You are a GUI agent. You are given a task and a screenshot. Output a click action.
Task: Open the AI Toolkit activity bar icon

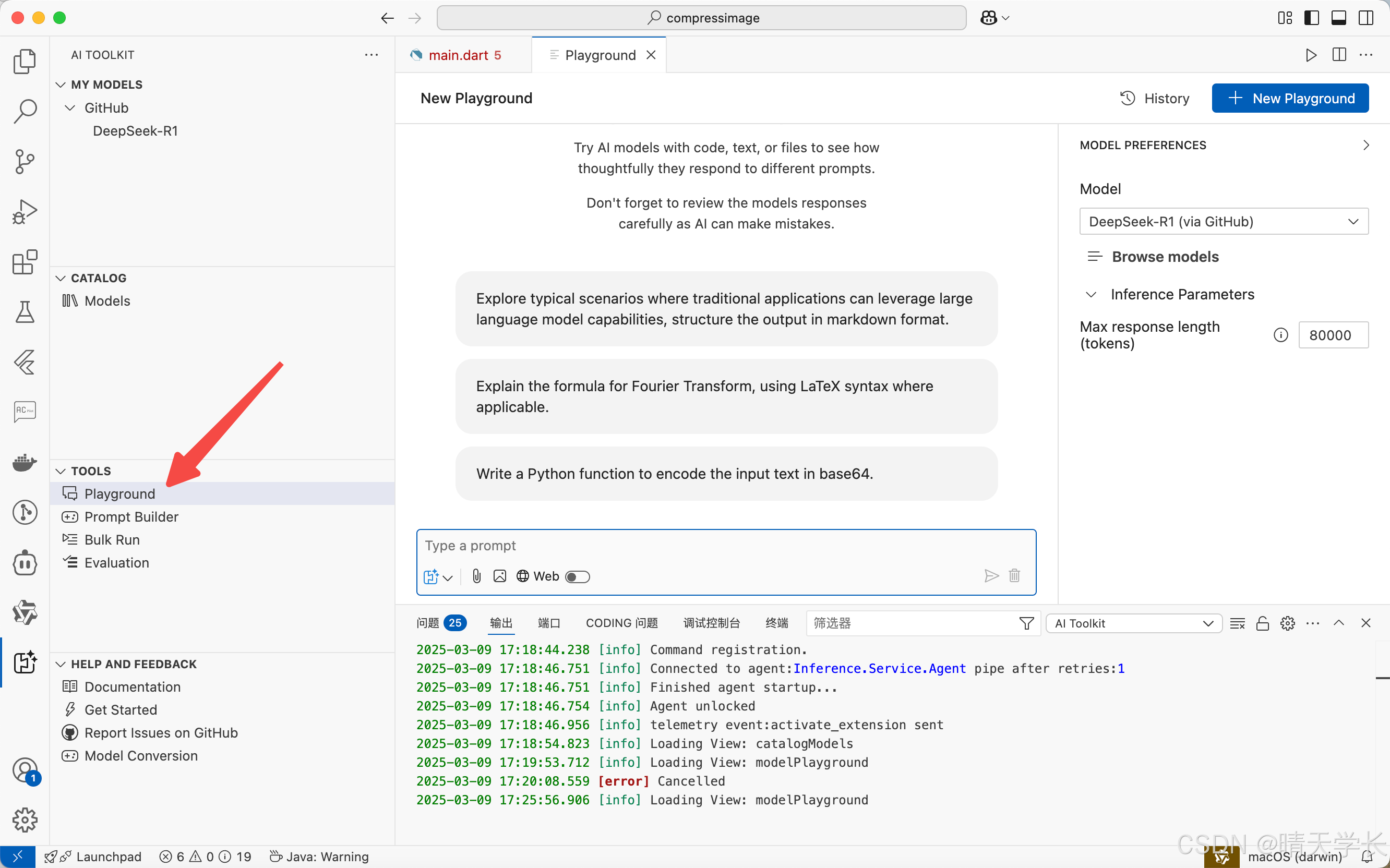[24, 662]
